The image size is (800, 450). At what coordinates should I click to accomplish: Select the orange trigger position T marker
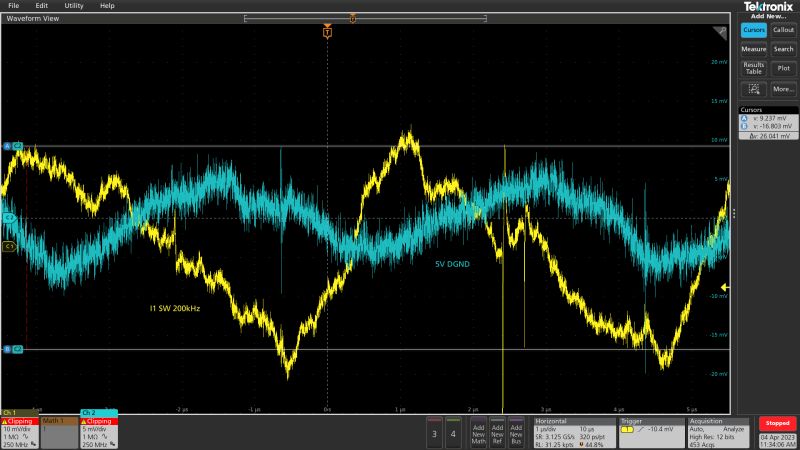coord(328,32)
